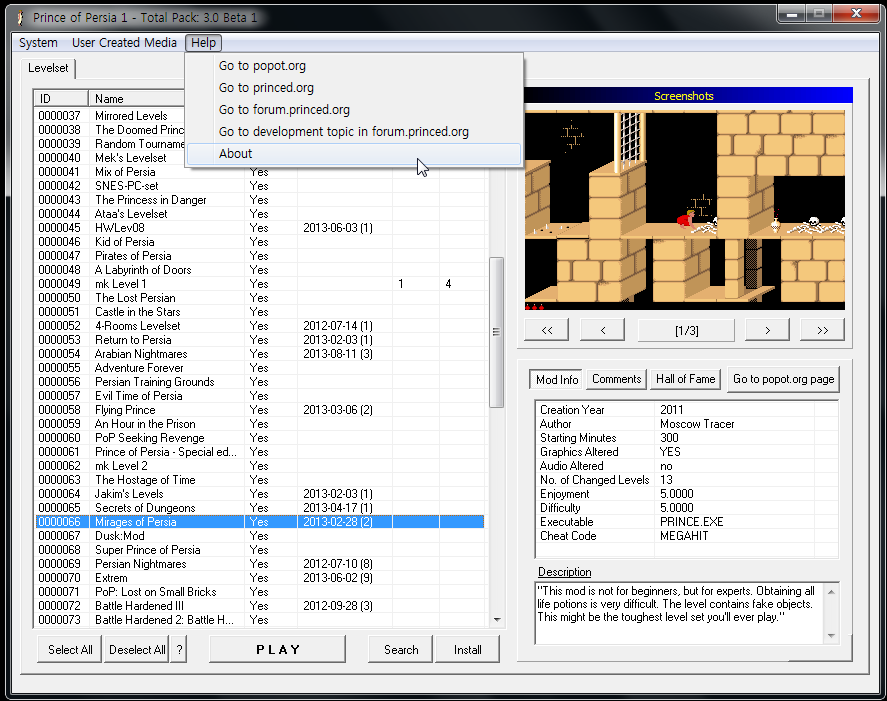Click the ID column header
The width and height of the screenshot is (887, 701).
pyautogui.click(x=61, y=98)
